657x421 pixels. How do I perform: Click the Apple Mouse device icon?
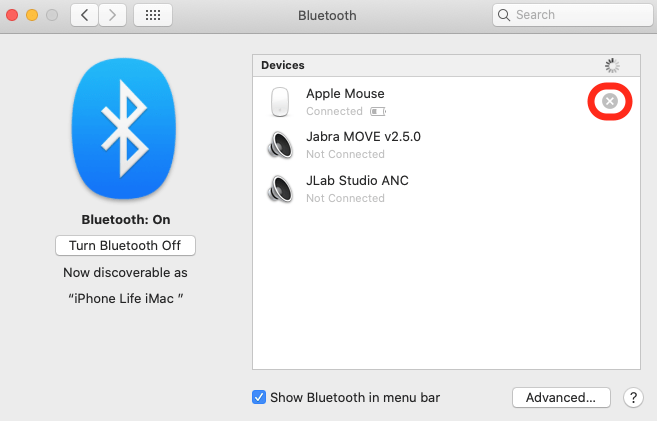tap(281, 102)
